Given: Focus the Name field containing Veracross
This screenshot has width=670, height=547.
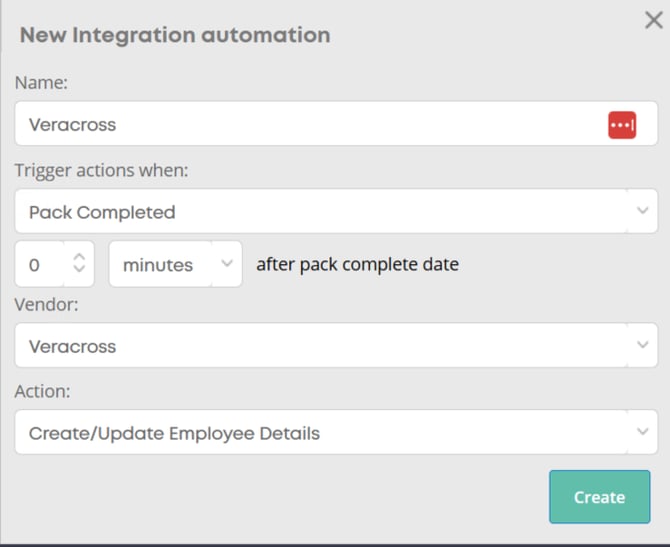Looking at the screenshot, I should tap(300, 125).
